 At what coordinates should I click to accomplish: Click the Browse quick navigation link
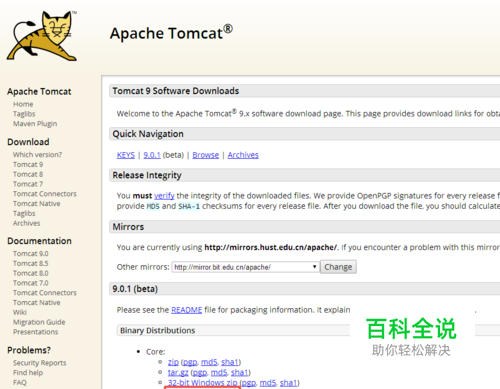click(x=206, y=155)
